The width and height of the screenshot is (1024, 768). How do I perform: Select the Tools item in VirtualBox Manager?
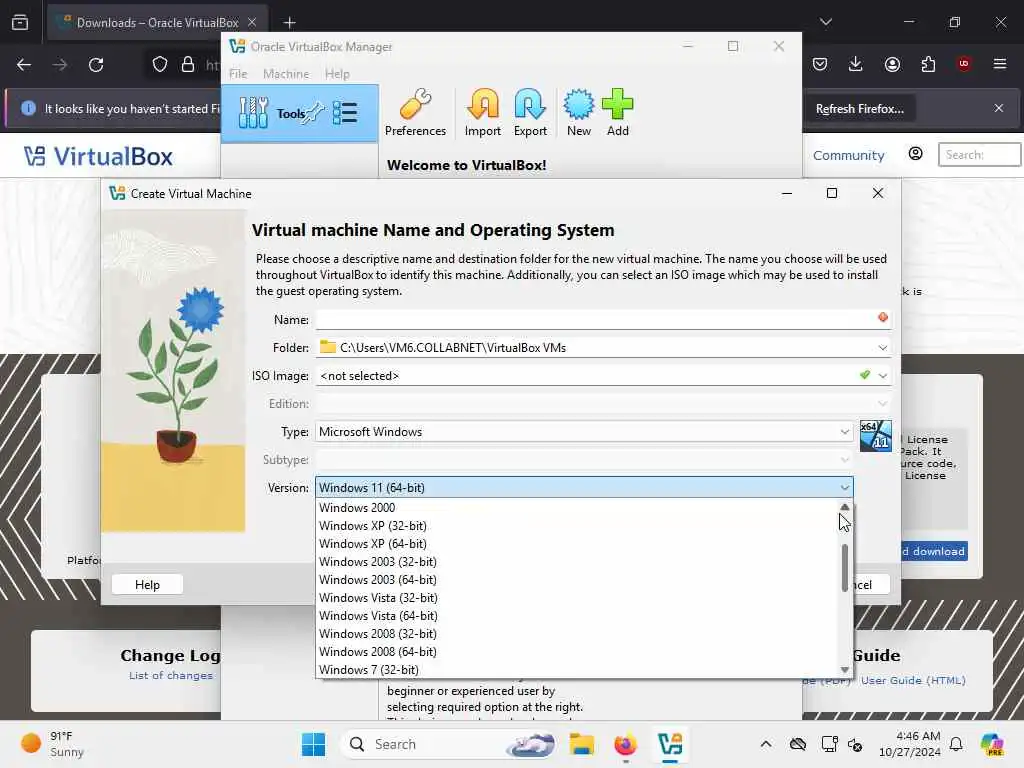coord(300,113)
